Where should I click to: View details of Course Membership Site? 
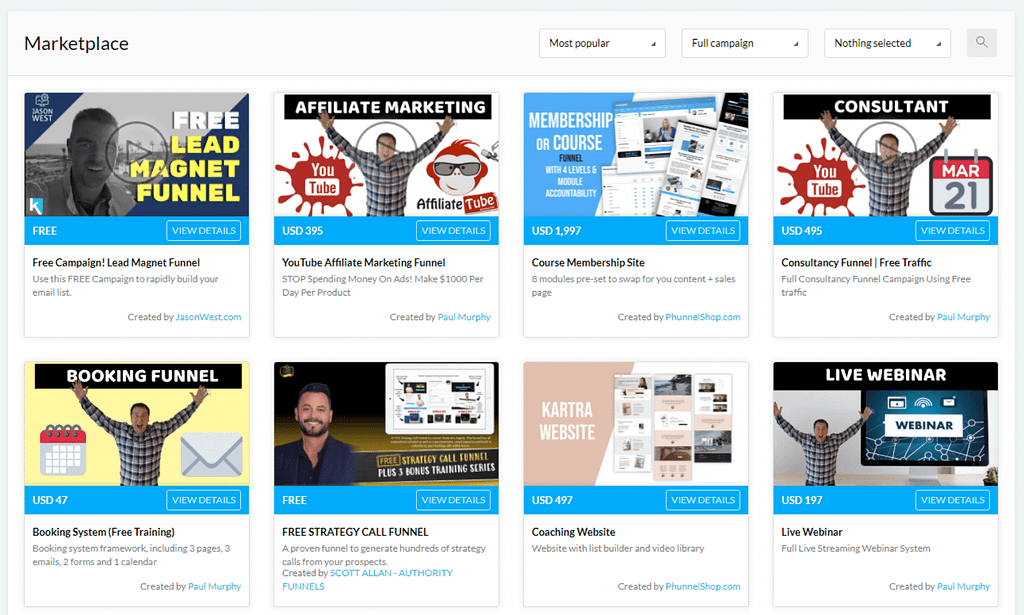click(703, 230)
